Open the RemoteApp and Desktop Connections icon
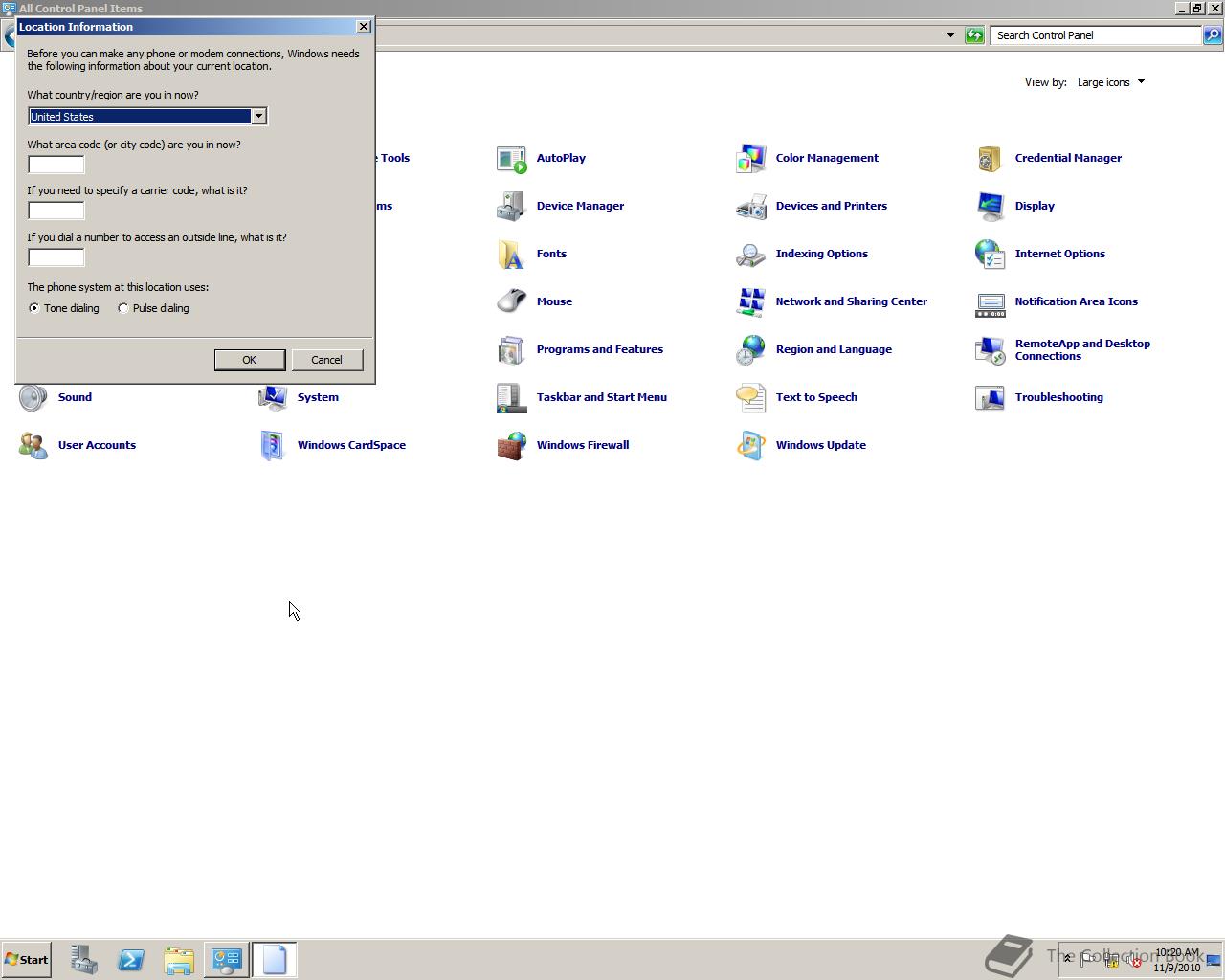The image size is (1225, 980). [x=991, y=350]
